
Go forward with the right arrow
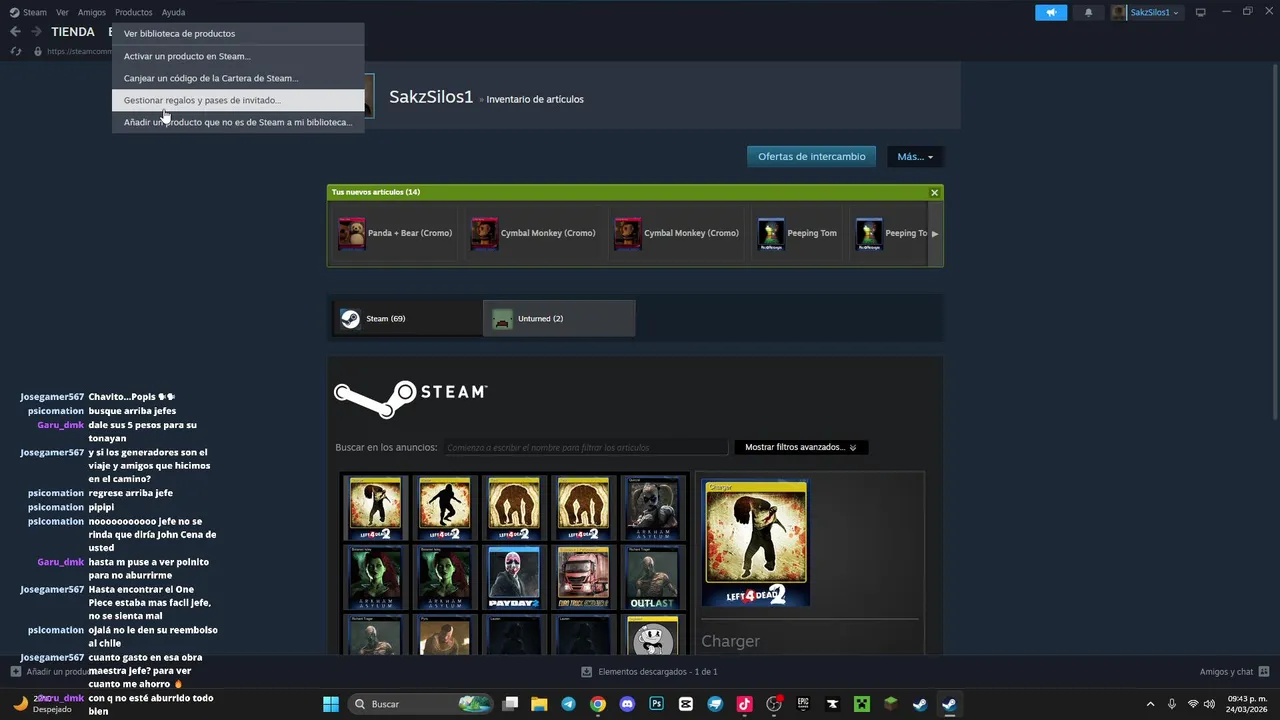[36, 32]
